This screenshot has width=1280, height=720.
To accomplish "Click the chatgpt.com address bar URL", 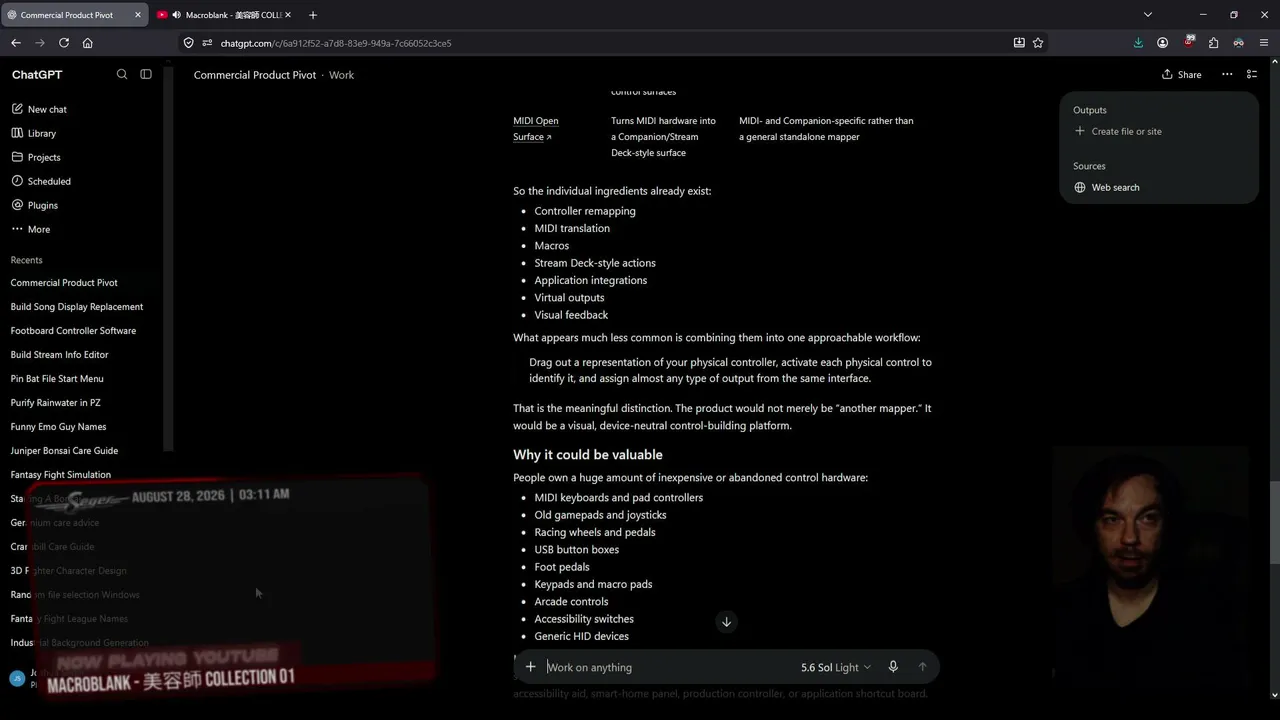I will pos(336,43).
